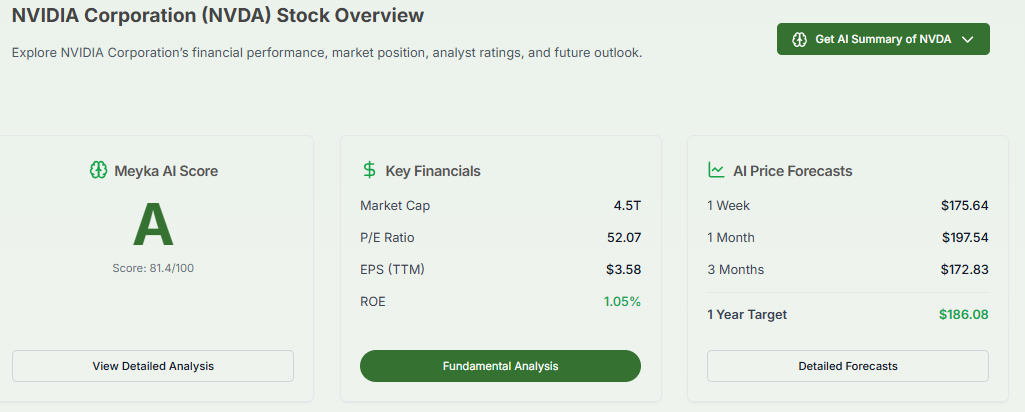Expand the Get AI Summary chevron arrow
This screenshot has width=1025, height=412.
(967, 39)
